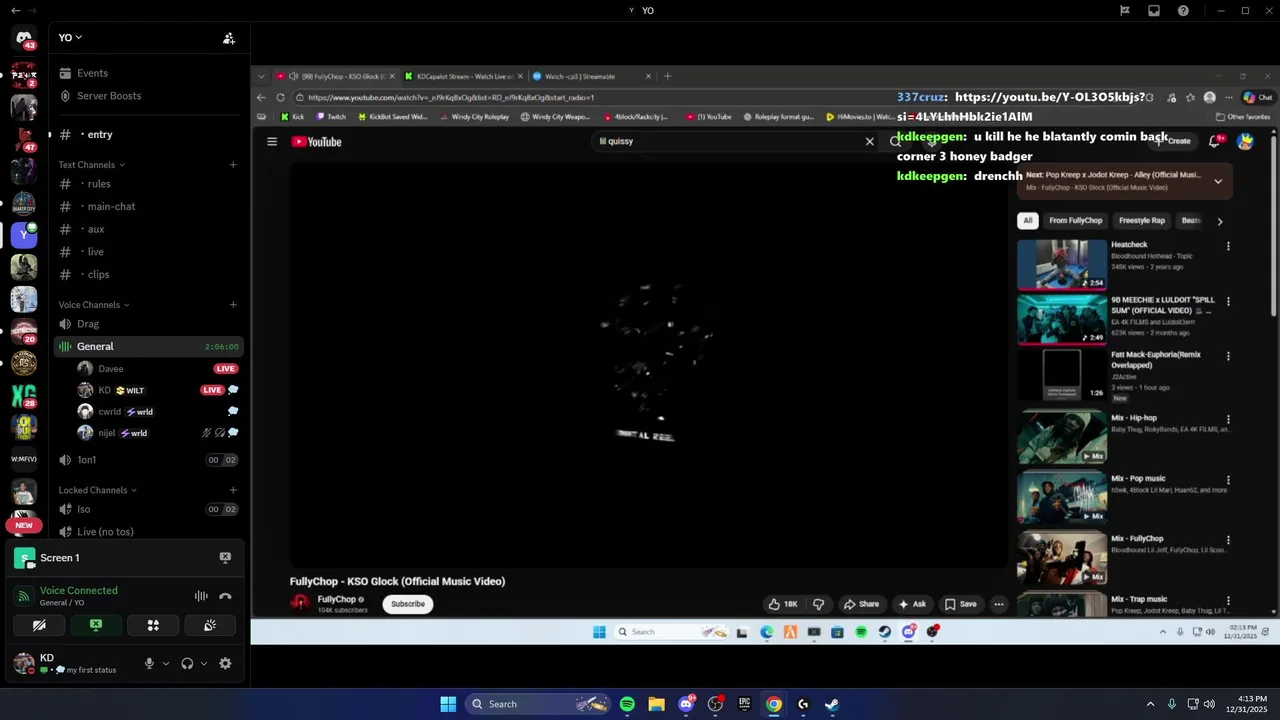Open the entry text channel
The image size is (1280, 720).
[x=150, y=134]
